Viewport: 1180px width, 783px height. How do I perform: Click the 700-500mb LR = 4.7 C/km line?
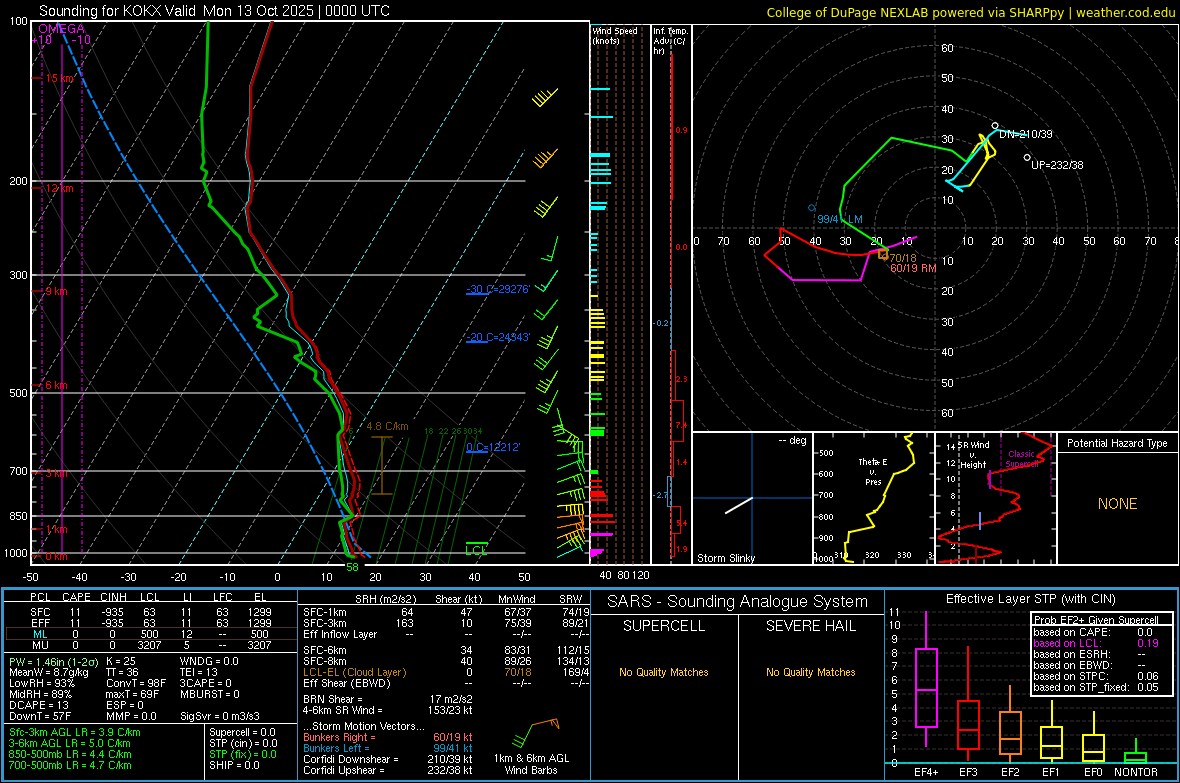tap(70, 766)
